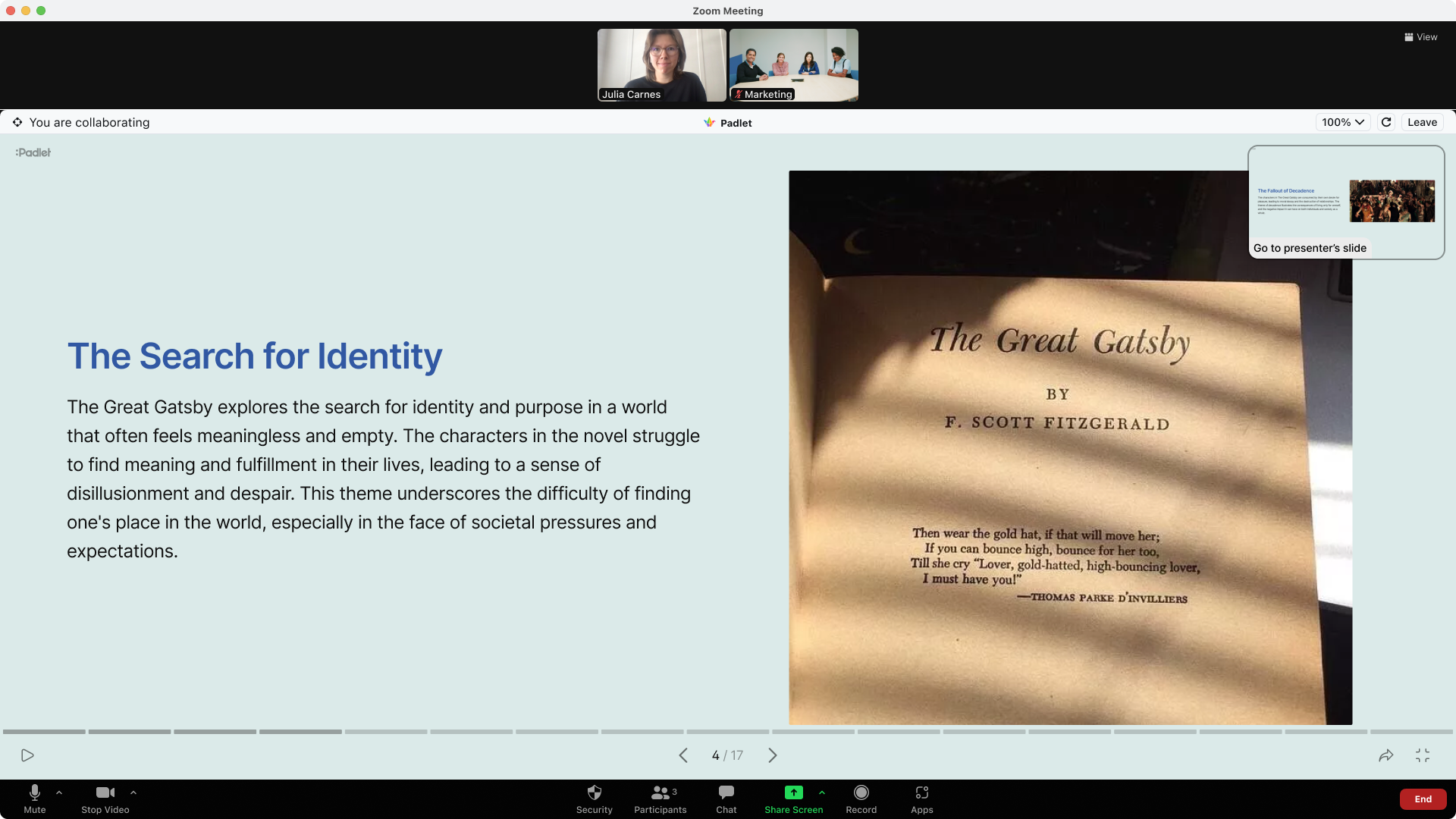This screenshot has height=819, width=1456.
Task: Go to presenter's slide preview
Action: pyautogui.click(x=1346, y=202)
